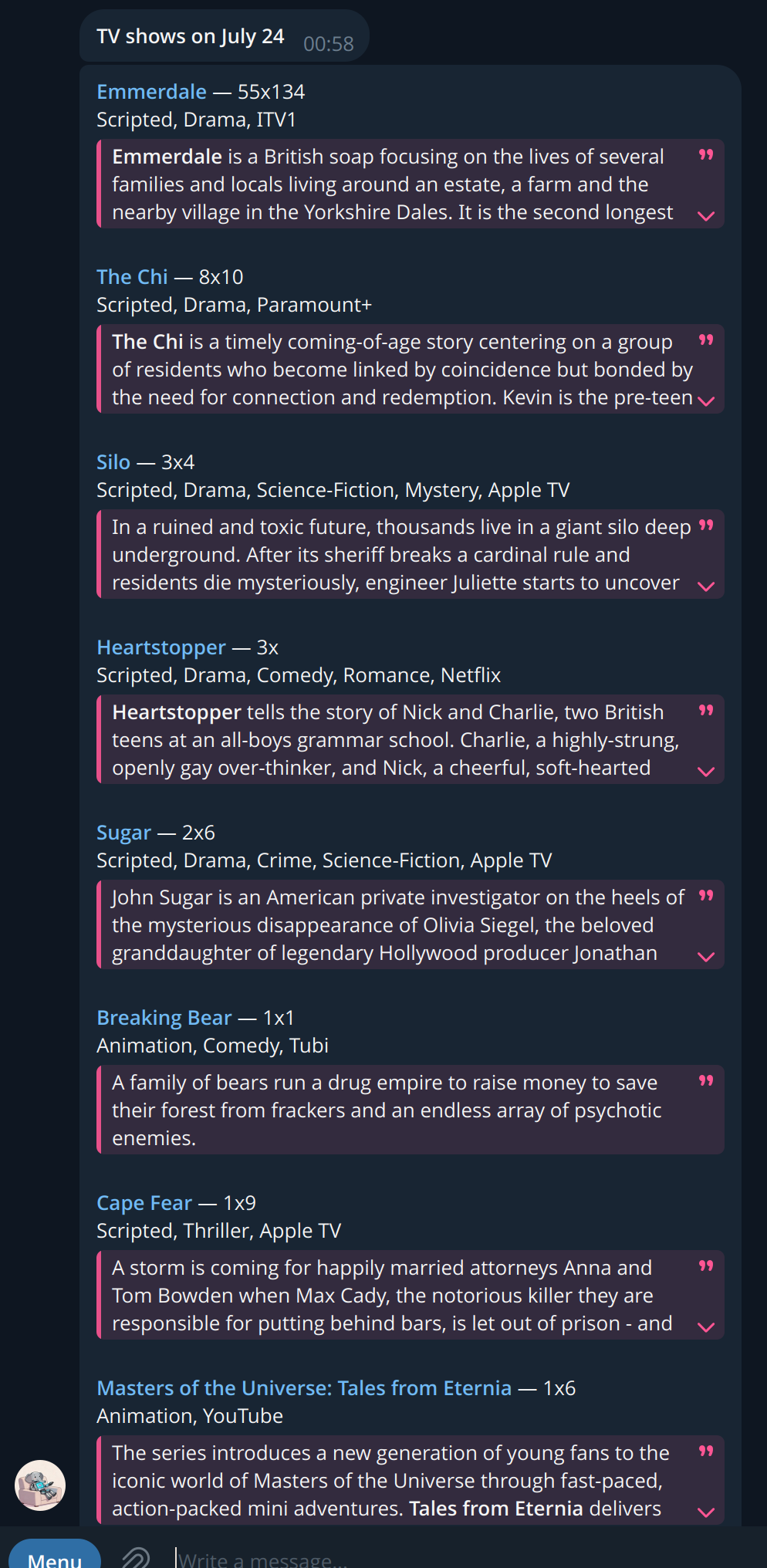Click the paperclip attachment icon

[136, 1557]
